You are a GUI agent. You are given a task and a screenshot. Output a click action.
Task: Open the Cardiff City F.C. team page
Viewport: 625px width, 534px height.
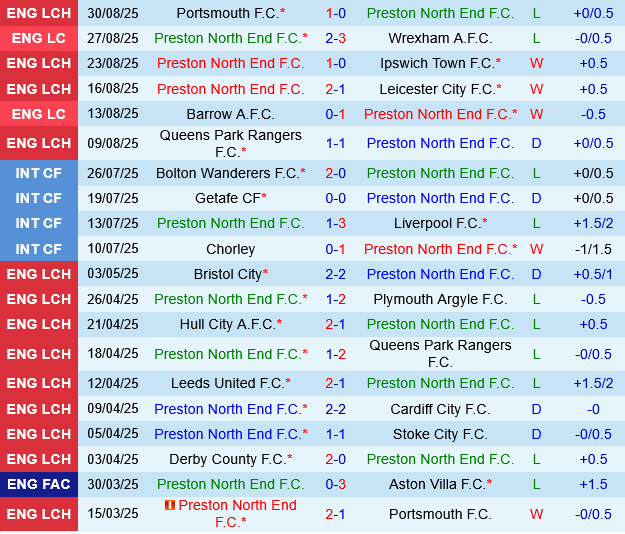pyautogui.click(x=440, y=409)
